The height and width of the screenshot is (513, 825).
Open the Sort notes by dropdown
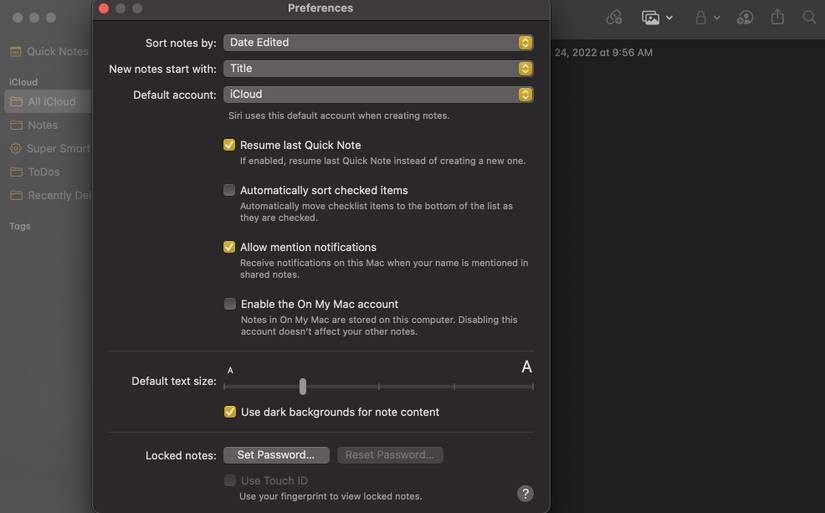click(x=378, y=43)
